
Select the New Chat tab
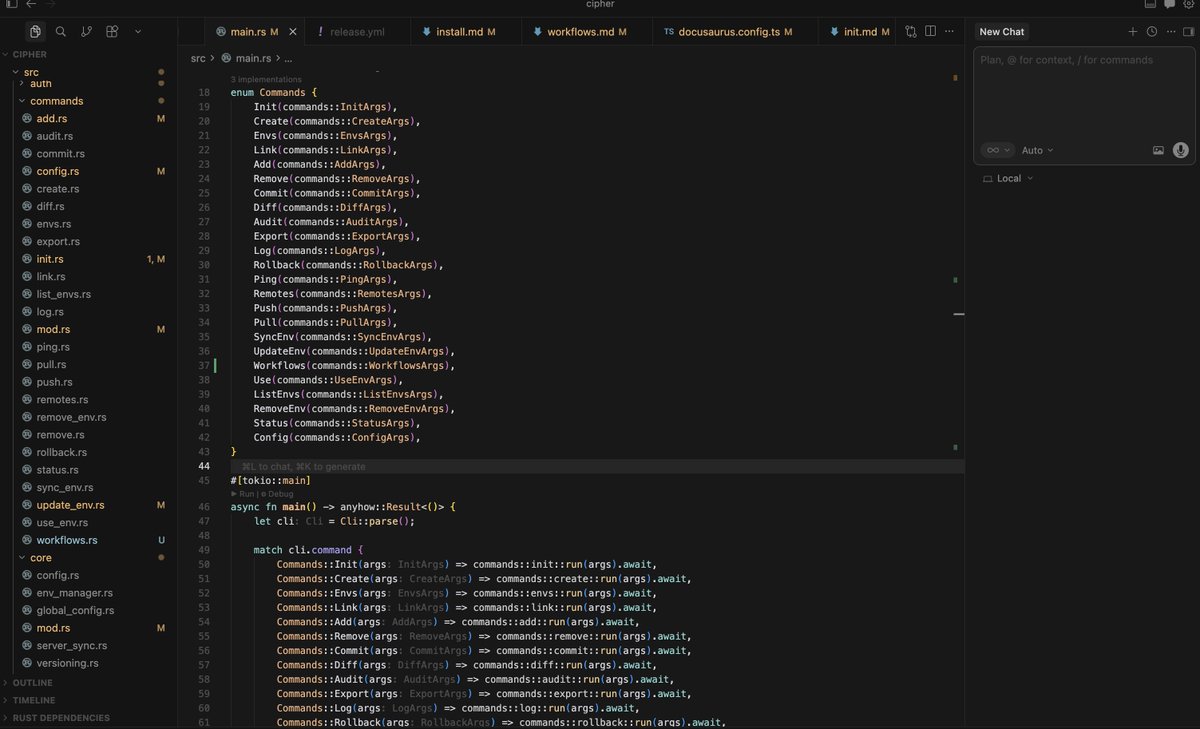tap(1001, 32)
